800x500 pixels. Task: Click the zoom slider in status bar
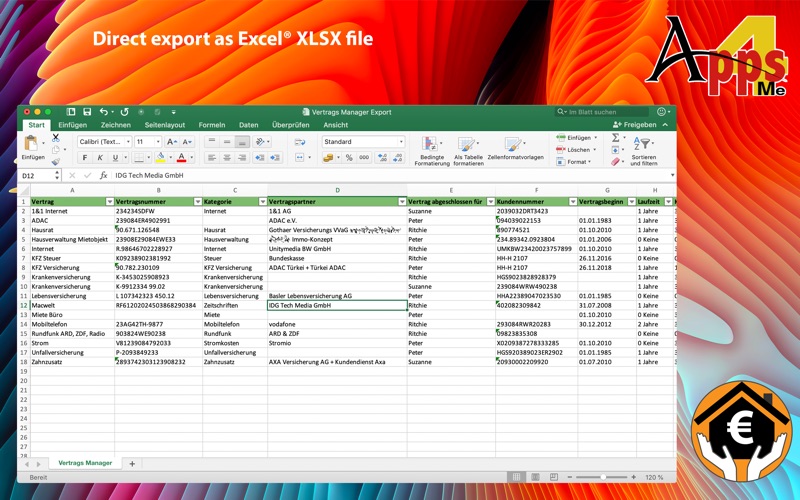click(x=603, y=477)
